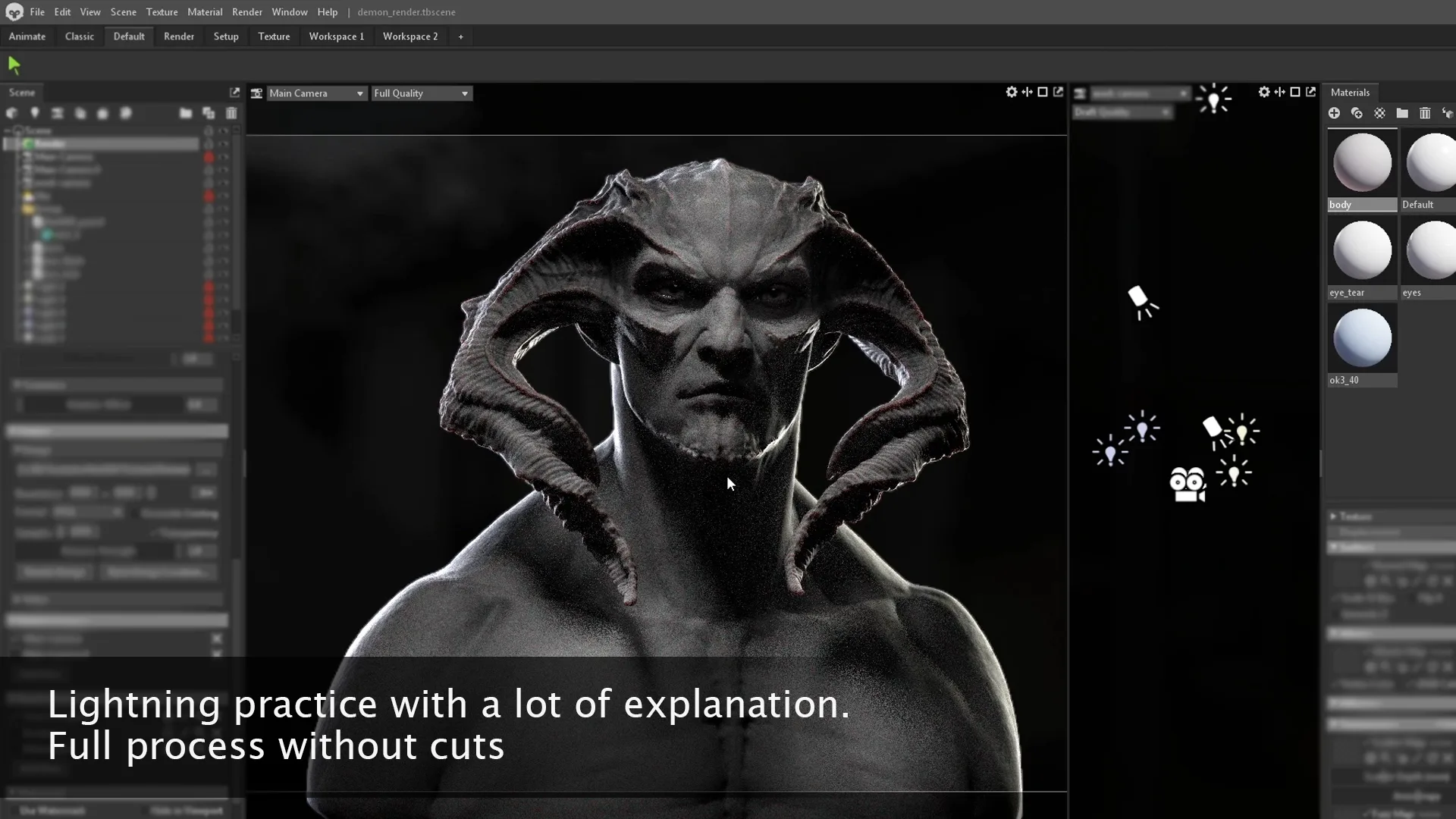Click the ok3_40 color swatch material
This screenshot has width=1456, height=819.
click(1362, 337)
